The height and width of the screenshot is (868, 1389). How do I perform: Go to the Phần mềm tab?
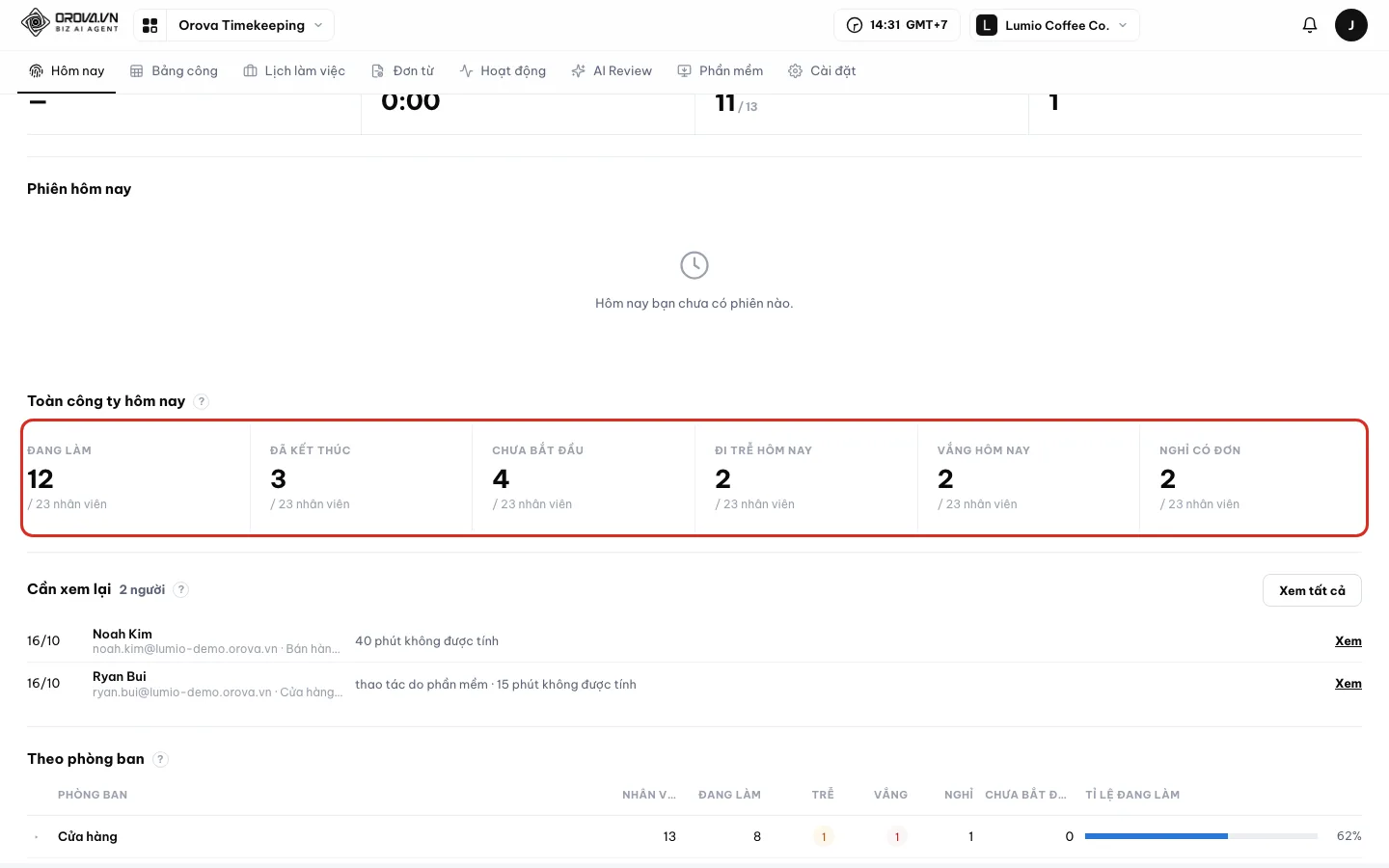pyautogui.click(x=721, y=71)
